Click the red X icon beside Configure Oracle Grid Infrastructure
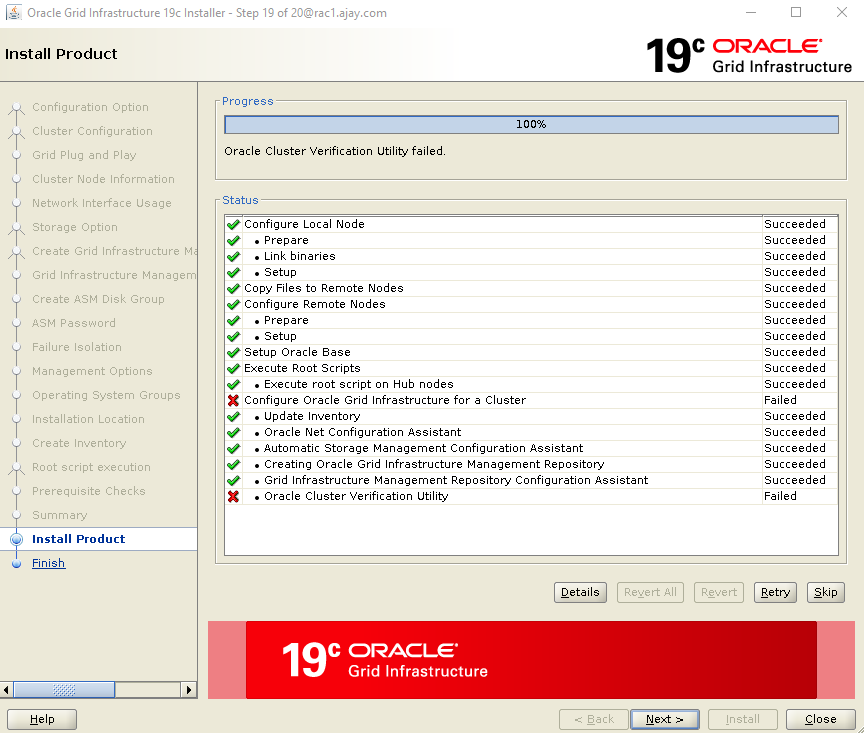Image resolution: width=864 pixels, height=733 pixels. [233, 401]
